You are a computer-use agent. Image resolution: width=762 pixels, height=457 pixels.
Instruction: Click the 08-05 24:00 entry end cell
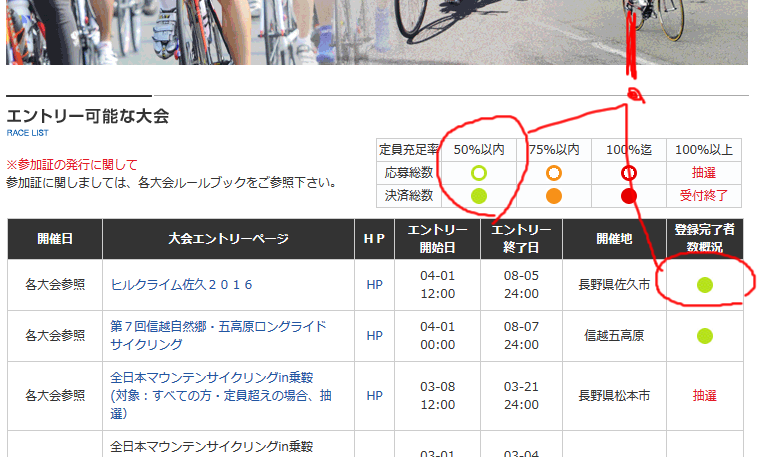tap(521, 285)
